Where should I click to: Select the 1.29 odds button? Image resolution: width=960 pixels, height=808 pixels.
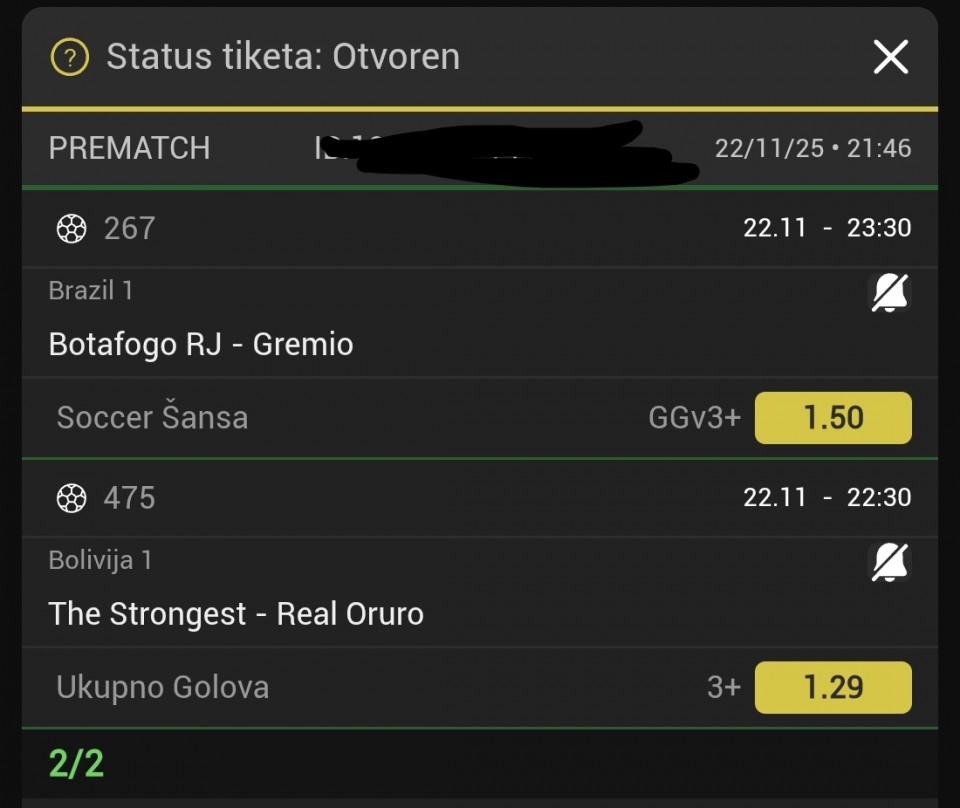[x=832, y=688]
